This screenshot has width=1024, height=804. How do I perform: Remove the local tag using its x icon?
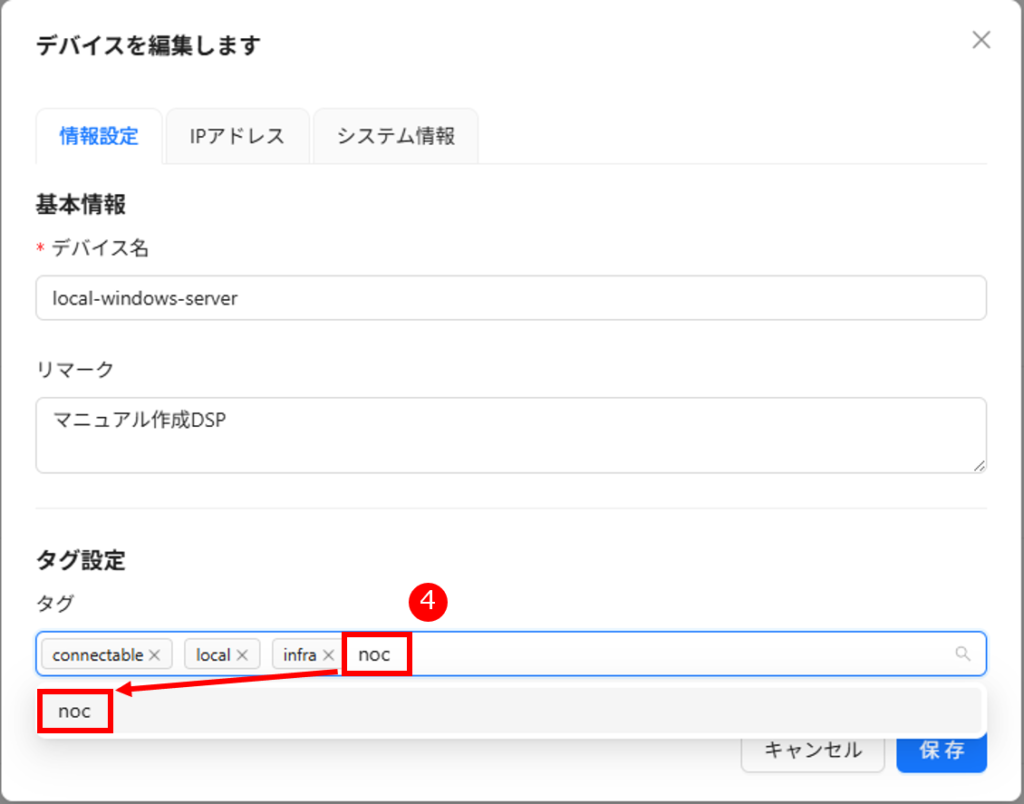[242, 655]
